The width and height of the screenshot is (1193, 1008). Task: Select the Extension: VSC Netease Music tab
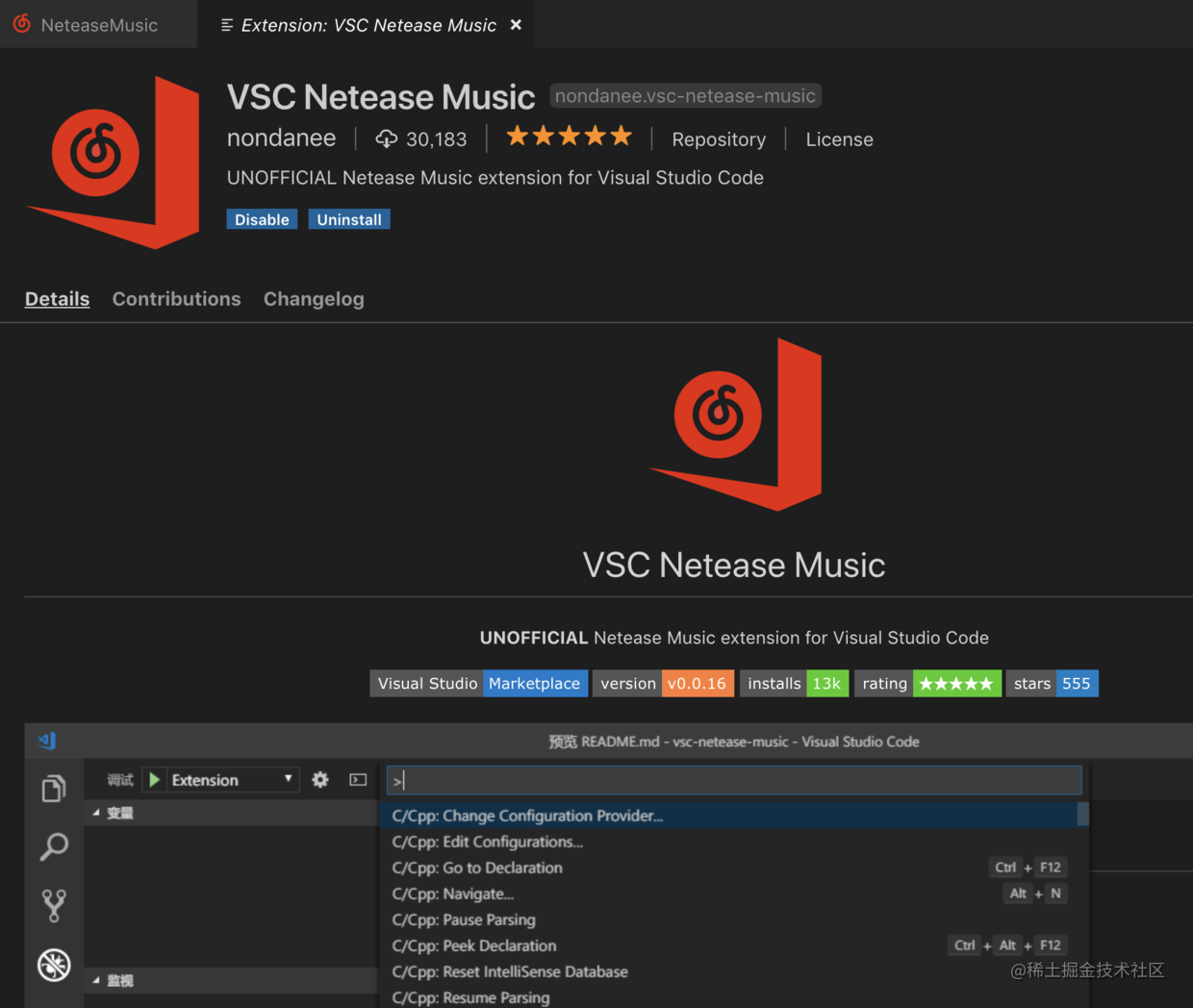(x=368, y=25)
